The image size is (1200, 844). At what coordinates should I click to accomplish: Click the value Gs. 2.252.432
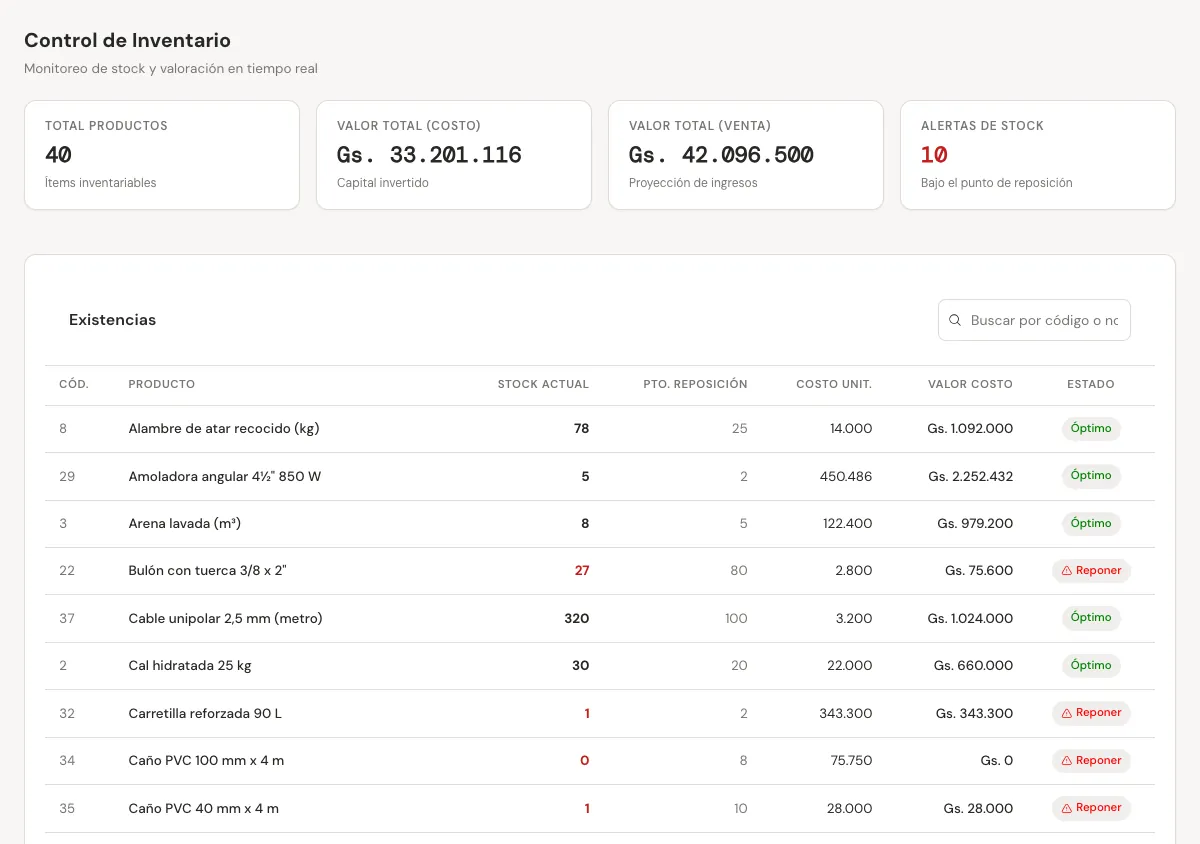(x=970, y=476)
